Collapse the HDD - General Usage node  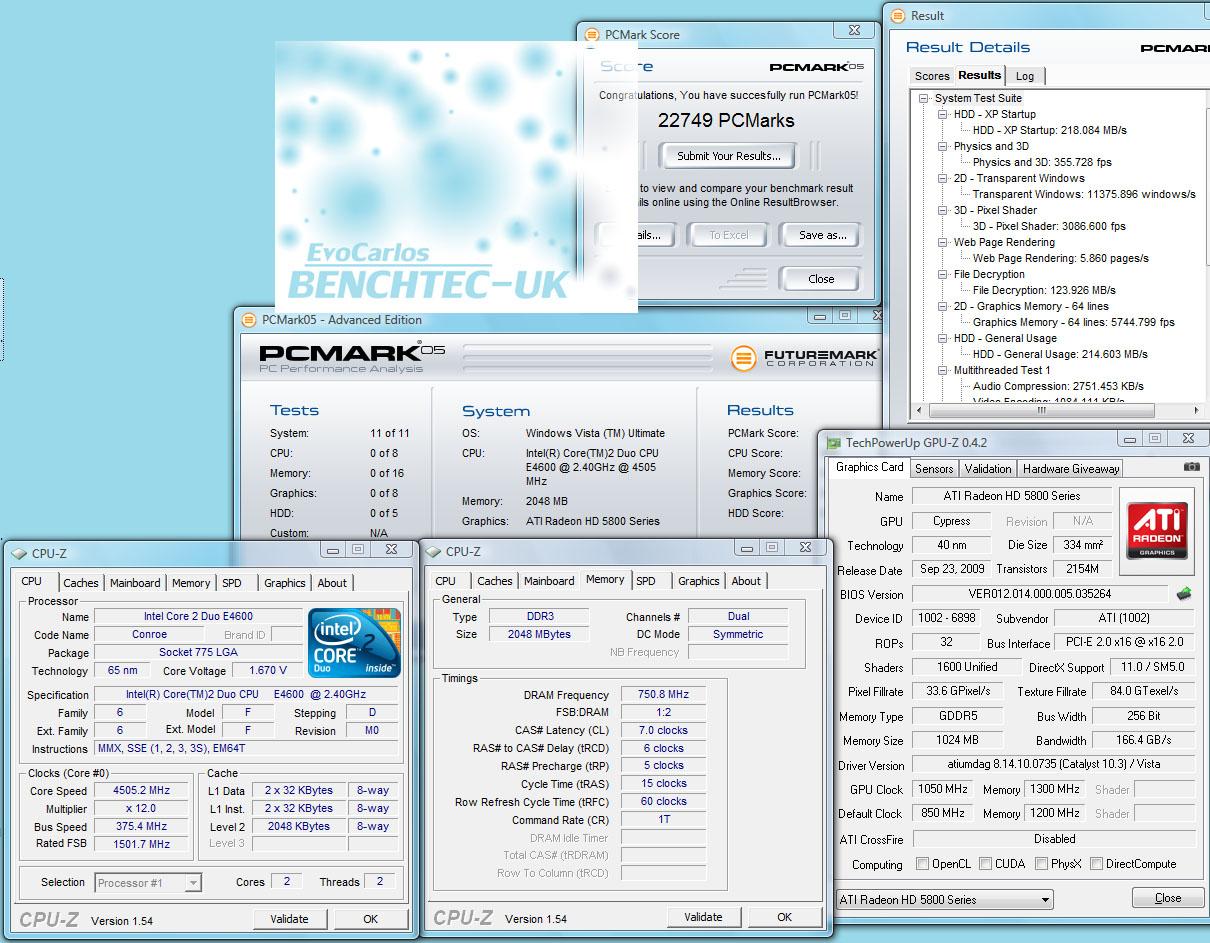tap(943, 338)
